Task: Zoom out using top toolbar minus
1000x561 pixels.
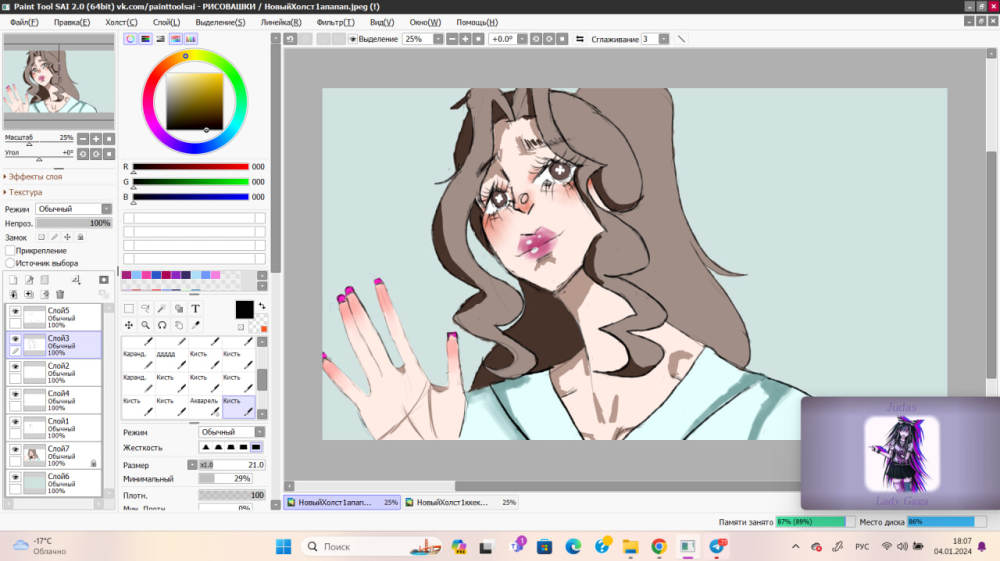Action: tap(452, 39)
